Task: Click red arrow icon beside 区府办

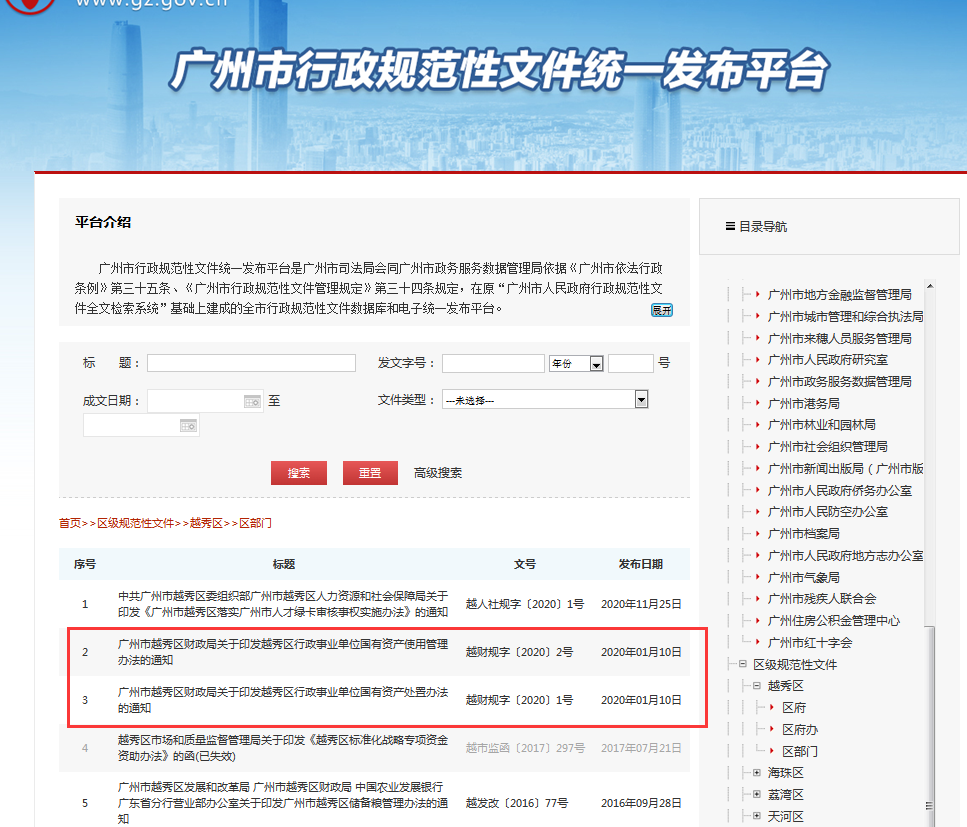Action: point(771,730)
